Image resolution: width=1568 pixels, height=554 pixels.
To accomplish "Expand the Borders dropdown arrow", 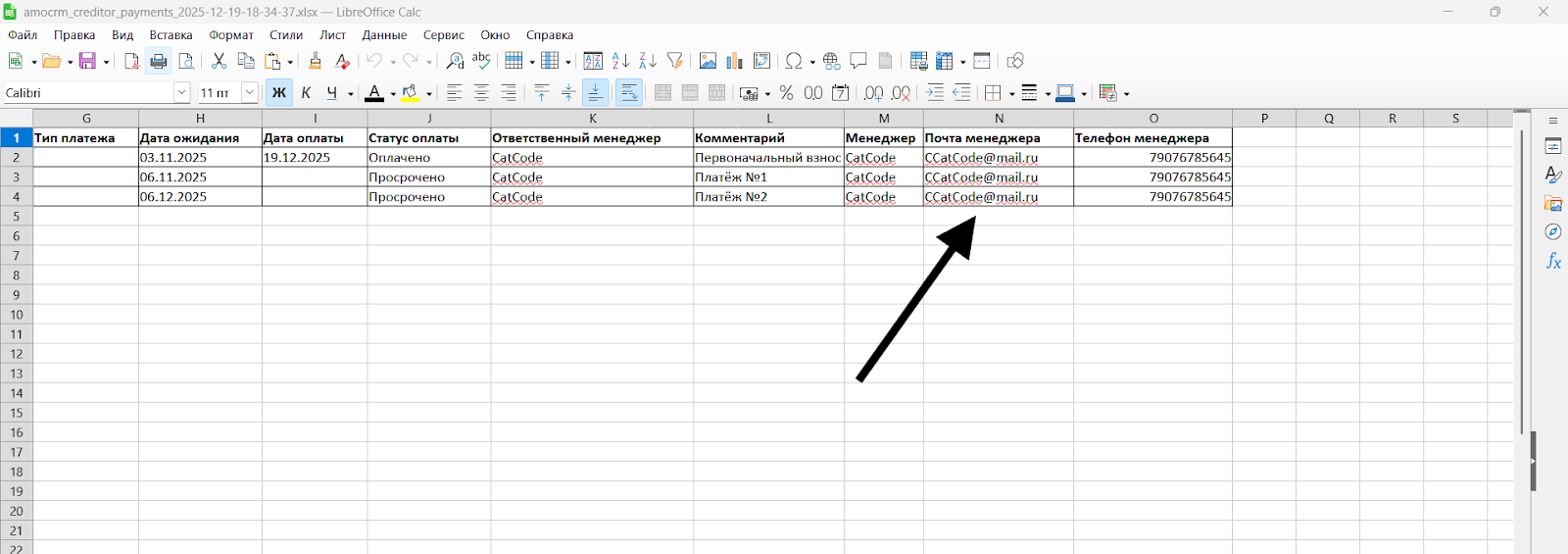I will [x=1011, y=94].
